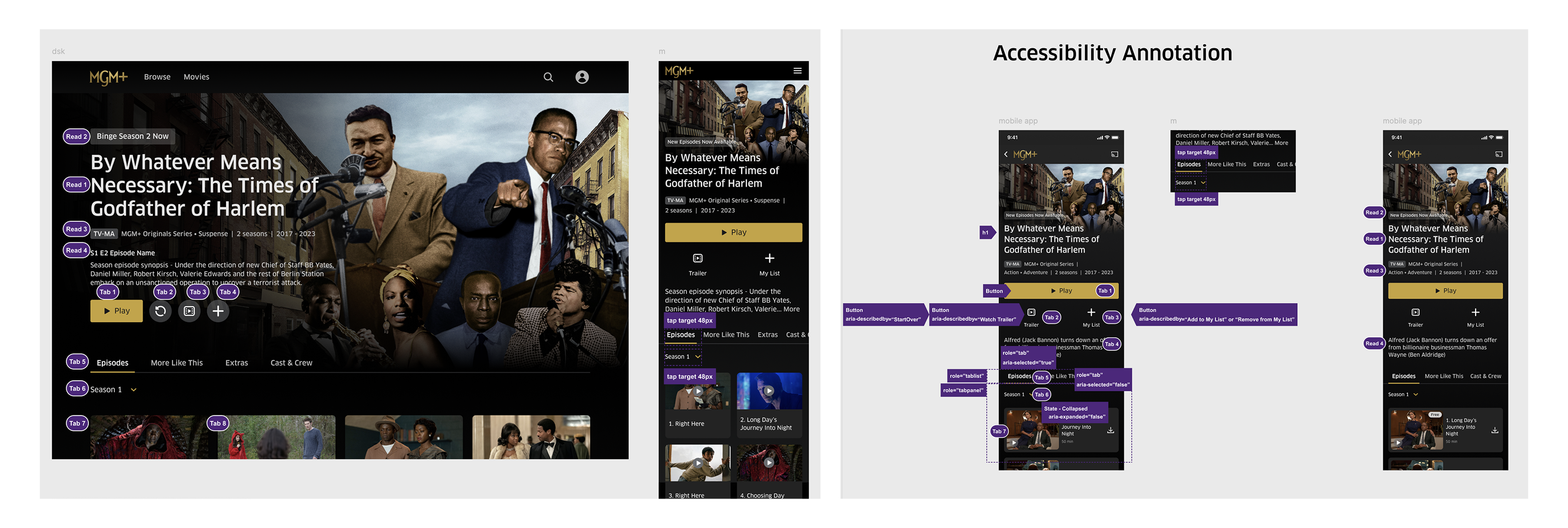Tap Play button in aria-annotated app frame
Screen dimensions: 1568x528
coord(1061,291)
